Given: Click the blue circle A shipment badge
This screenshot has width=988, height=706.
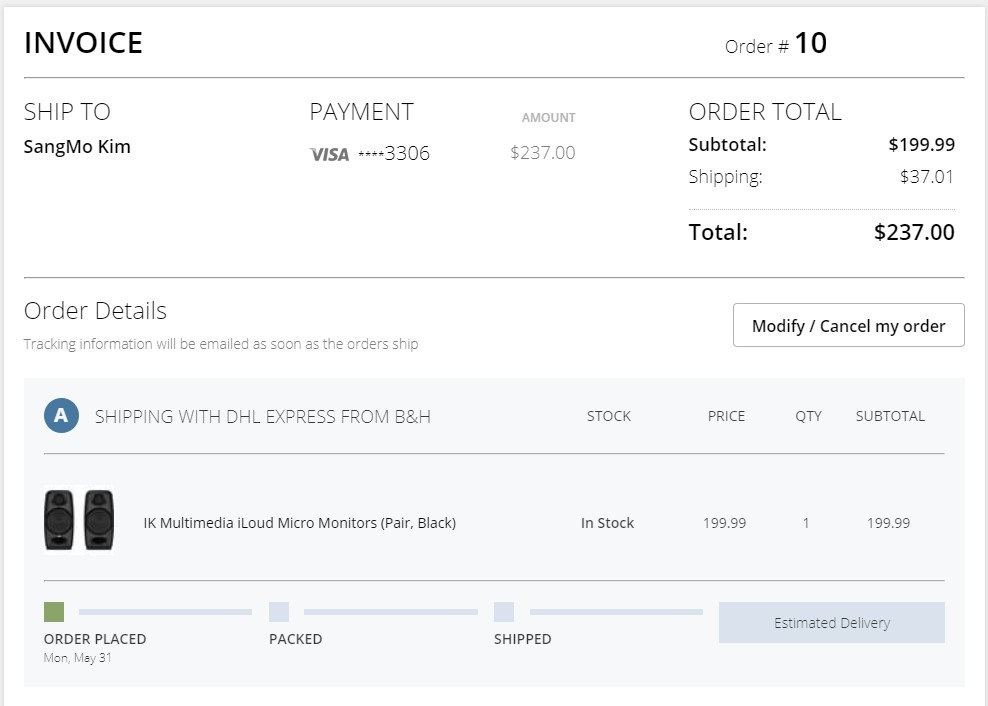Looking at the screenshot, I should pyautogui.click(x=61, y=416).
